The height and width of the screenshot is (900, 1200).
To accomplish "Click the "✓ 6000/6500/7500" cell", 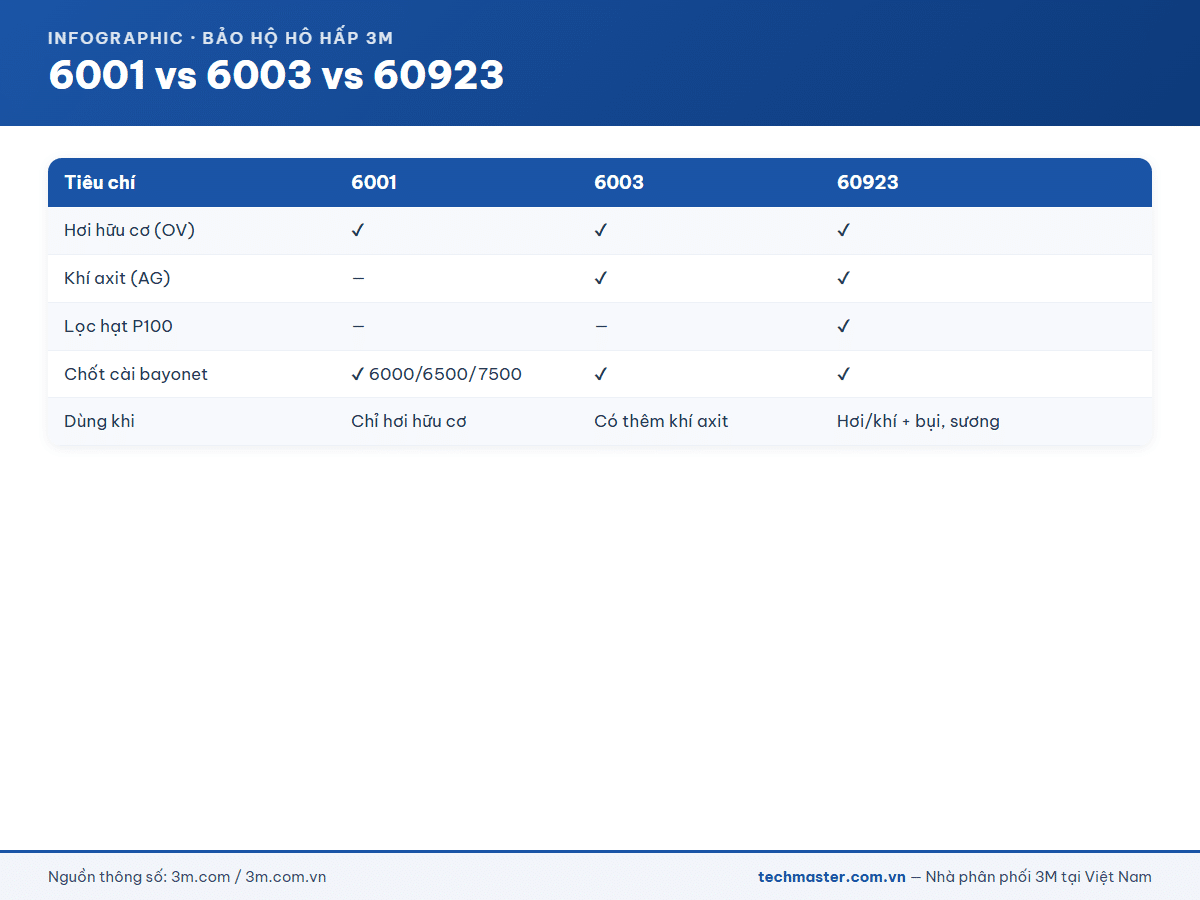I will point(436,374).
